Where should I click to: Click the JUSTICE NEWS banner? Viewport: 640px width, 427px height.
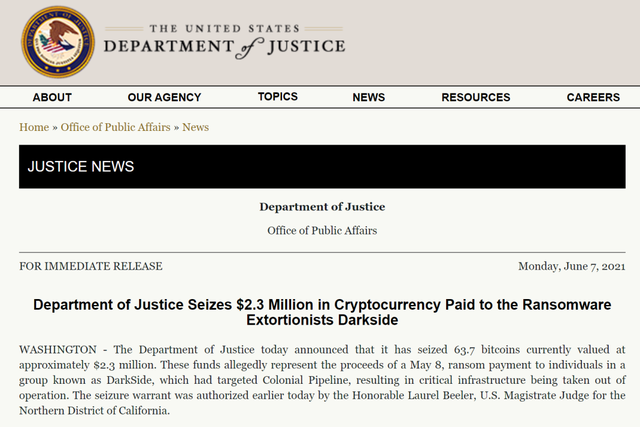tap(322, 167)
